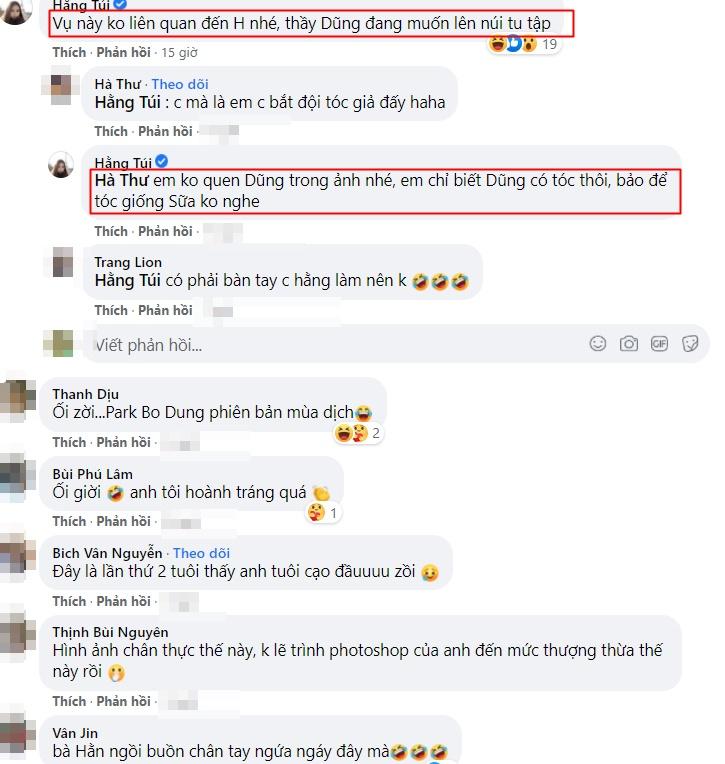This screenshot has height=764, width=725.
Task: Like Trang Lion's comment with Thích
Action: tap(111, 310)
